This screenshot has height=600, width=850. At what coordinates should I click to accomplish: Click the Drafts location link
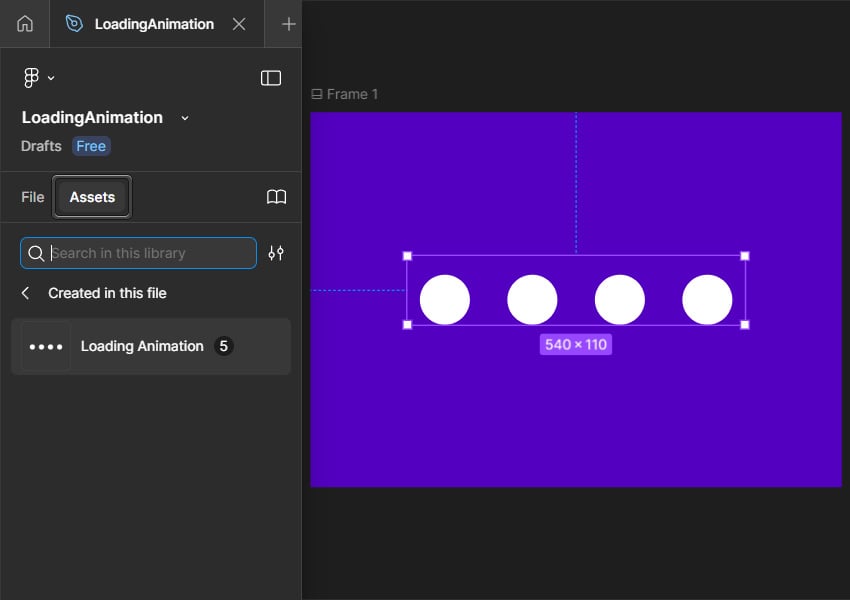41,146
